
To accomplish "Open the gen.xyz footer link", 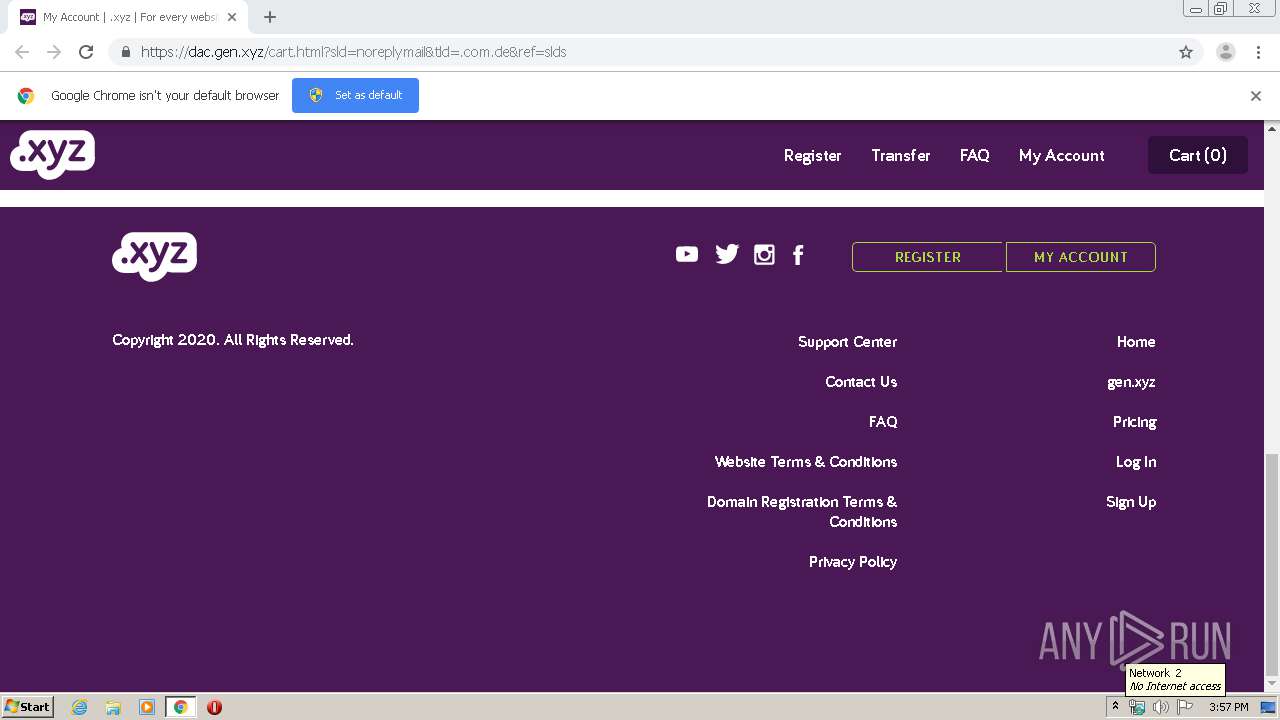I will tap(1131, 382).
